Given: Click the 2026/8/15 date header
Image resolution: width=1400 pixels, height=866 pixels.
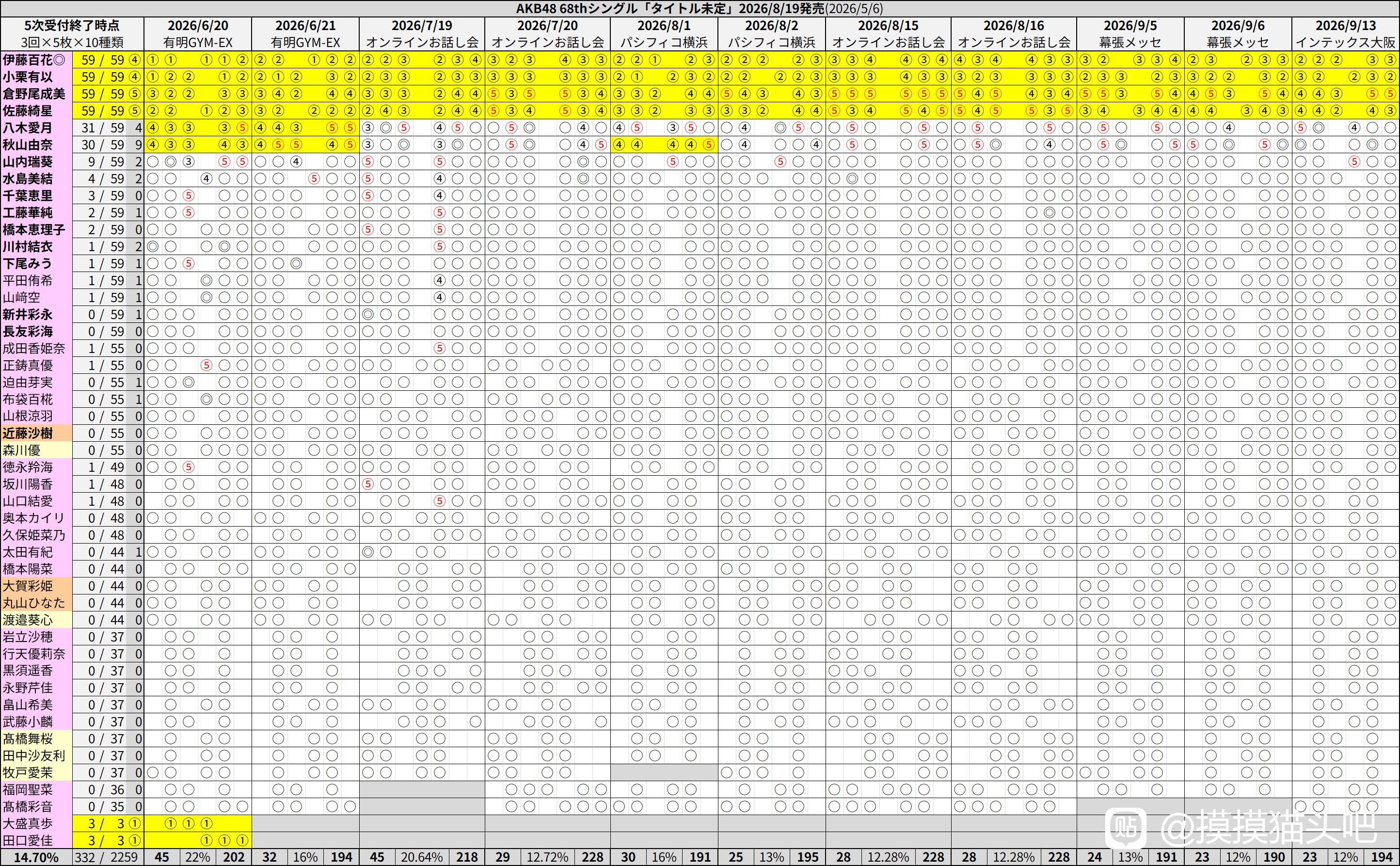Looking at the screenshot, I should (x=888, y=26).
